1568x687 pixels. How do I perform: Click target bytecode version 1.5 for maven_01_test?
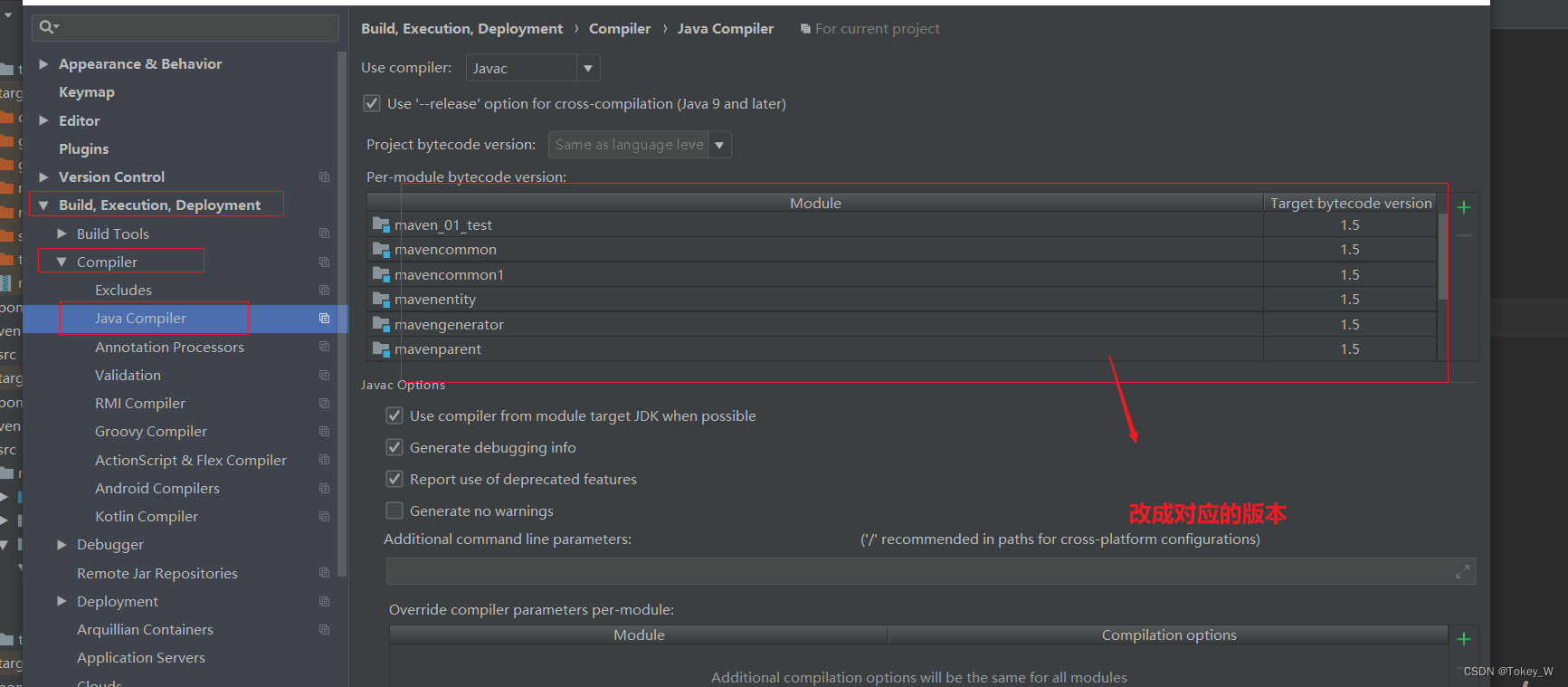(x=1350, y=224)
